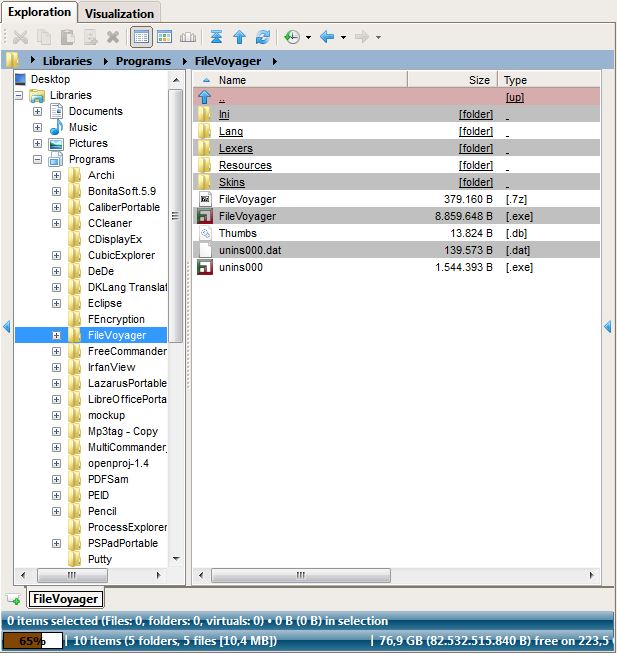Expand the FreeCommander tree node
Image resolution: width=617 pixels, height=654 pixels.
tap(56, 352)
